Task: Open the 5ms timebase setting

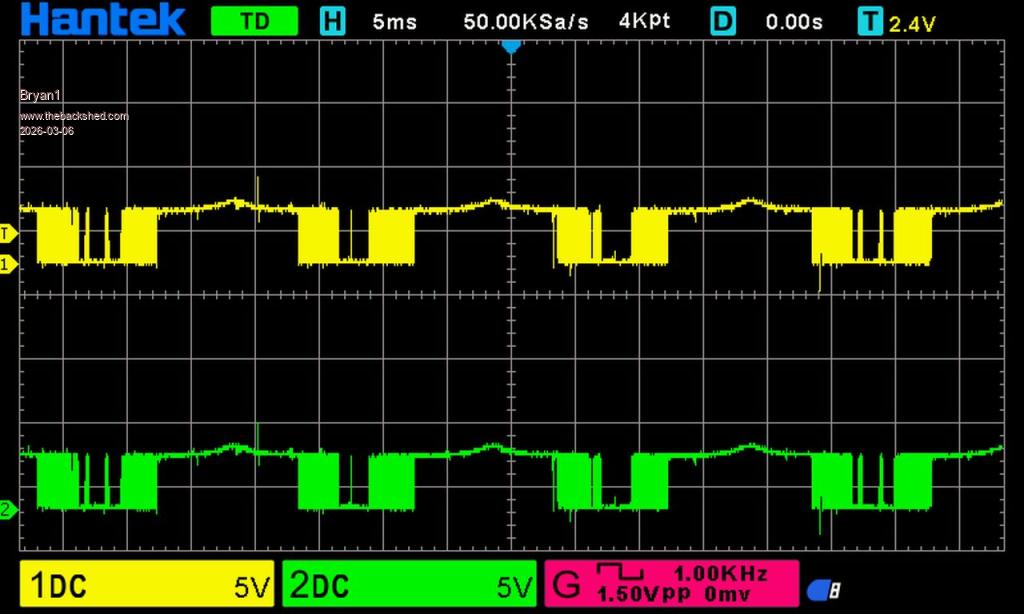Action: pos(394,22)
